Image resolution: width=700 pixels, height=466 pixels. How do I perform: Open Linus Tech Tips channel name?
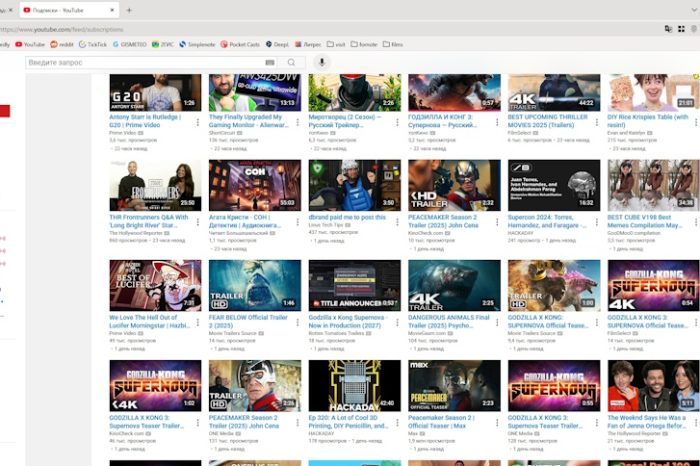coord(325,225)
